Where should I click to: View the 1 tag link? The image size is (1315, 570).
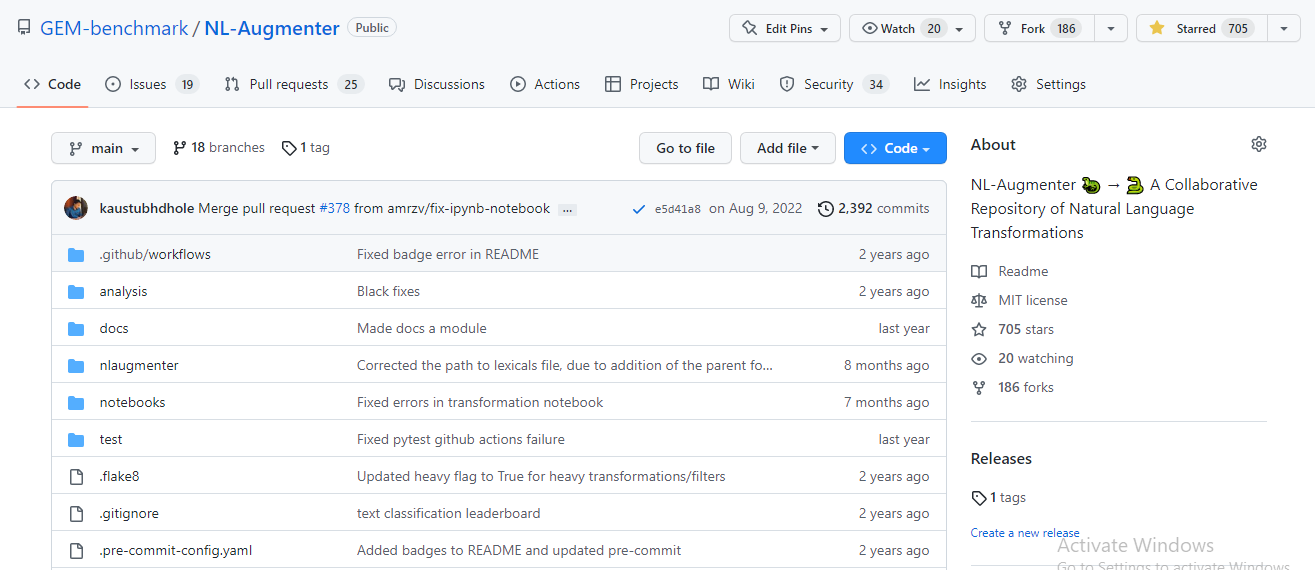pyautogui.click(x=306, y=148)
